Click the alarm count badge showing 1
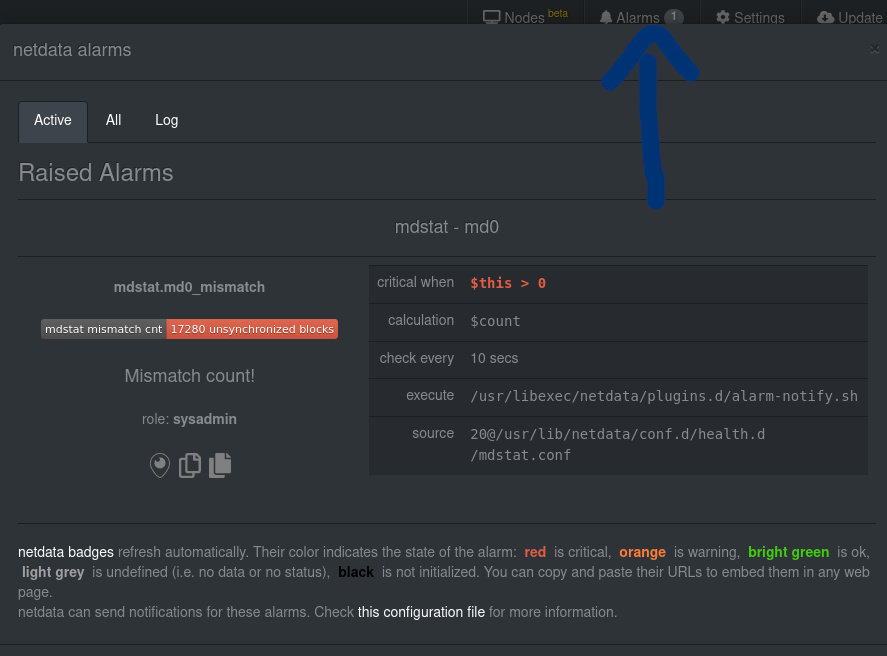This screenshot has width=887, height=656. [674, 17]
